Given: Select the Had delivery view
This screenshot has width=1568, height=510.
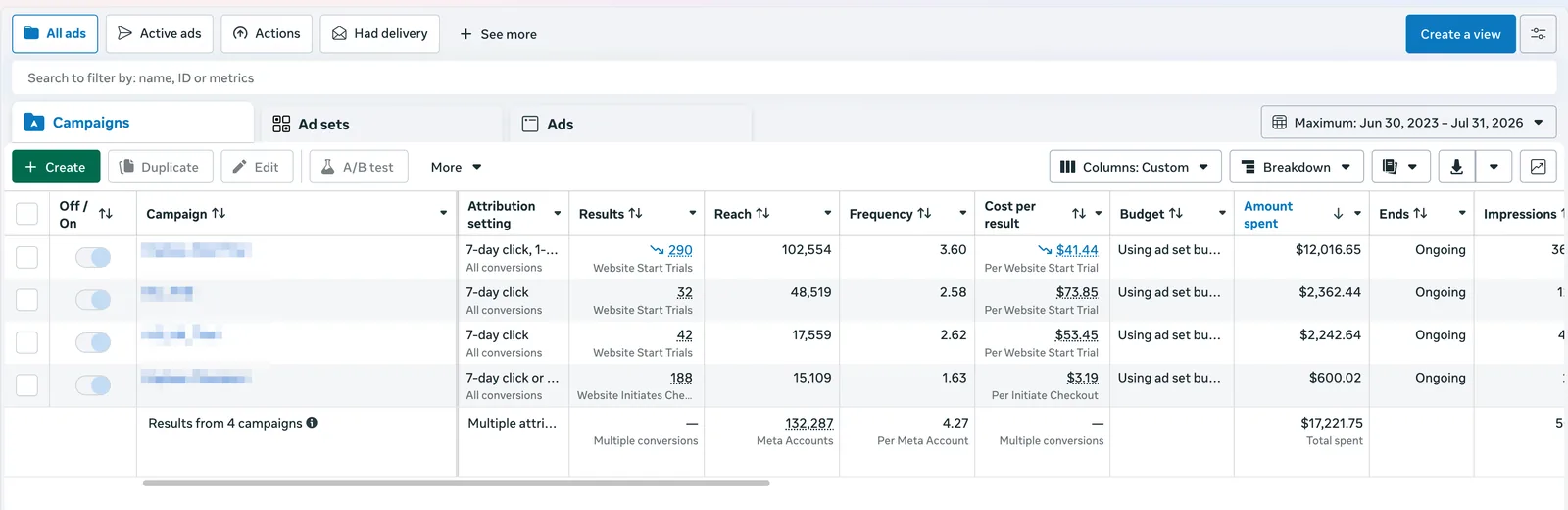Looking at the screenshot, I should (x=380, y=33).
